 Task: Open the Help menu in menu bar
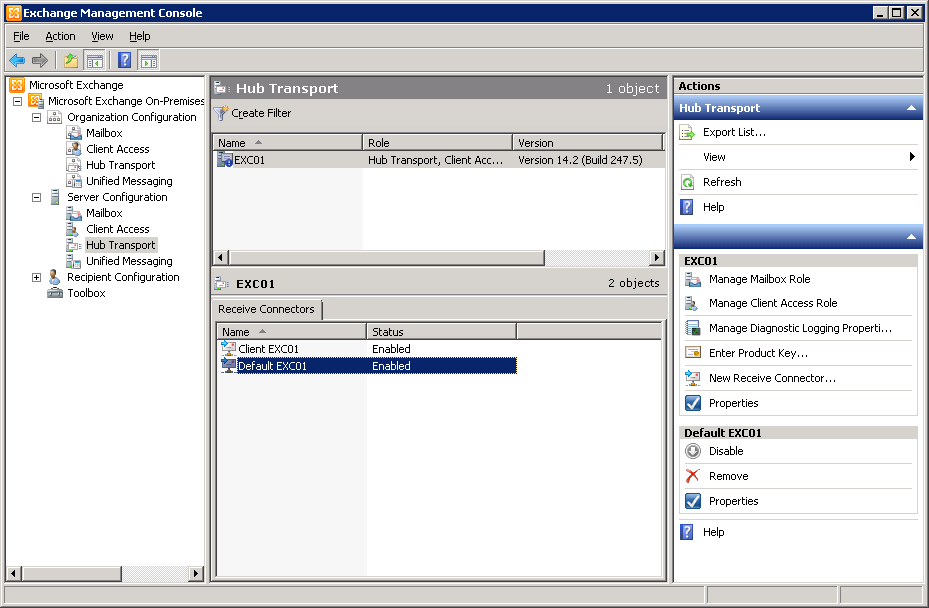pyautogui.click(x=140, y=36)
